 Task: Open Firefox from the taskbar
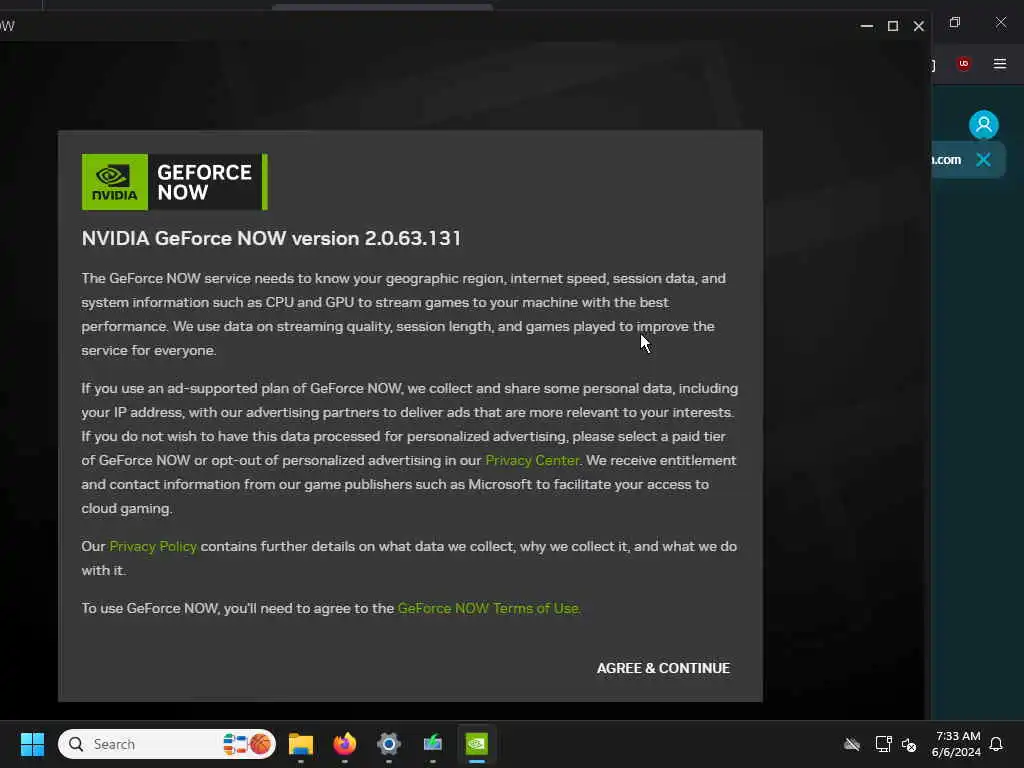click(345, 744)
